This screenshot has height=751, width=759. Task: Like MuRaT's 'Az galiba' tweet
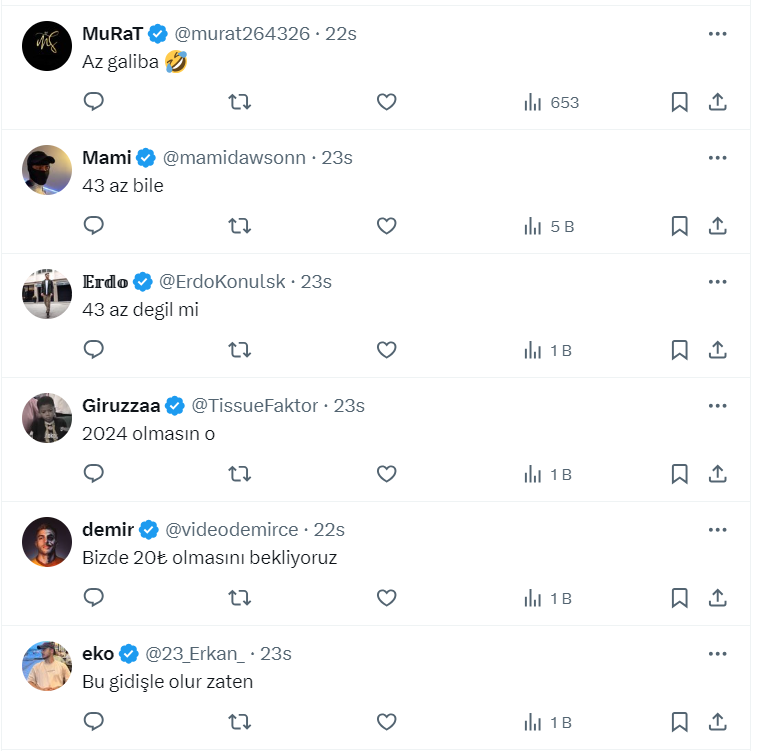(387, 102)
